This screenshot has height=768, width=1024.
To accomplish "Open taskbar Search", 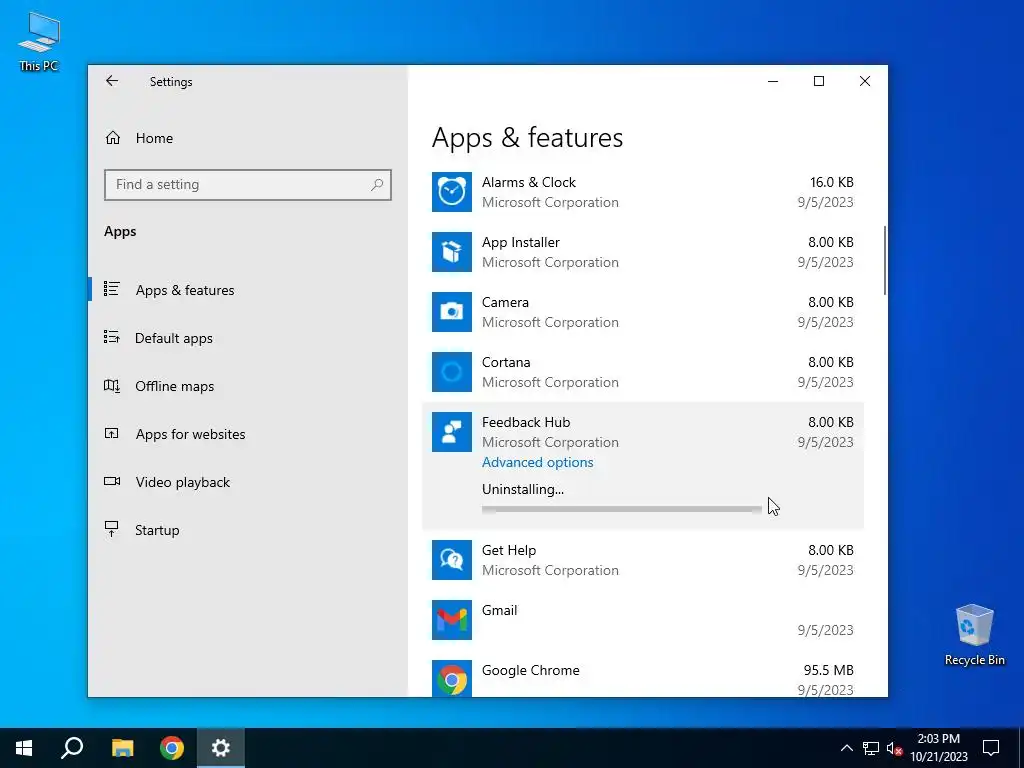I will click(72, 748).
